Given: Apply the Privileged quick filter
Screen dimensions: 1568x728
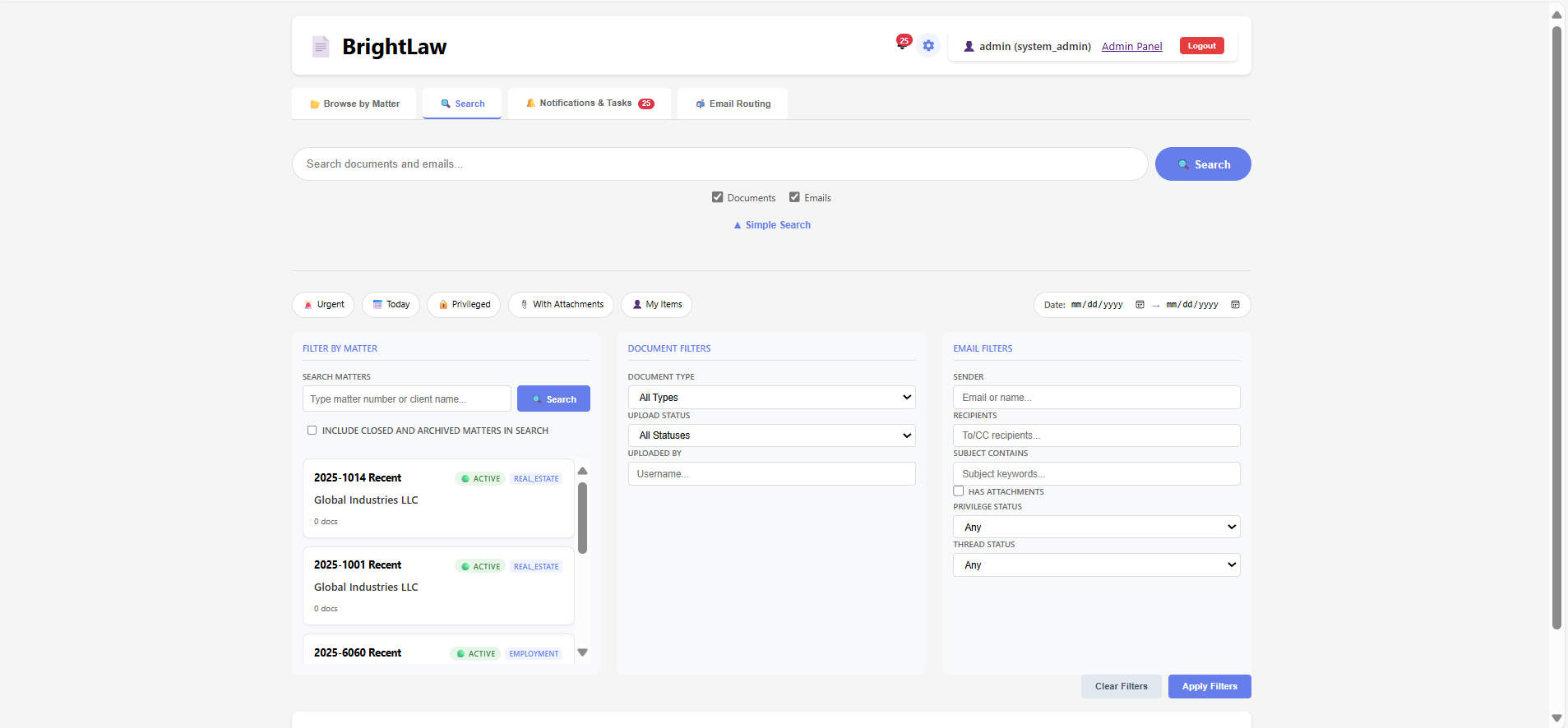Looking at the screenshot, I should pyautogui.click(x=464, y=305).
